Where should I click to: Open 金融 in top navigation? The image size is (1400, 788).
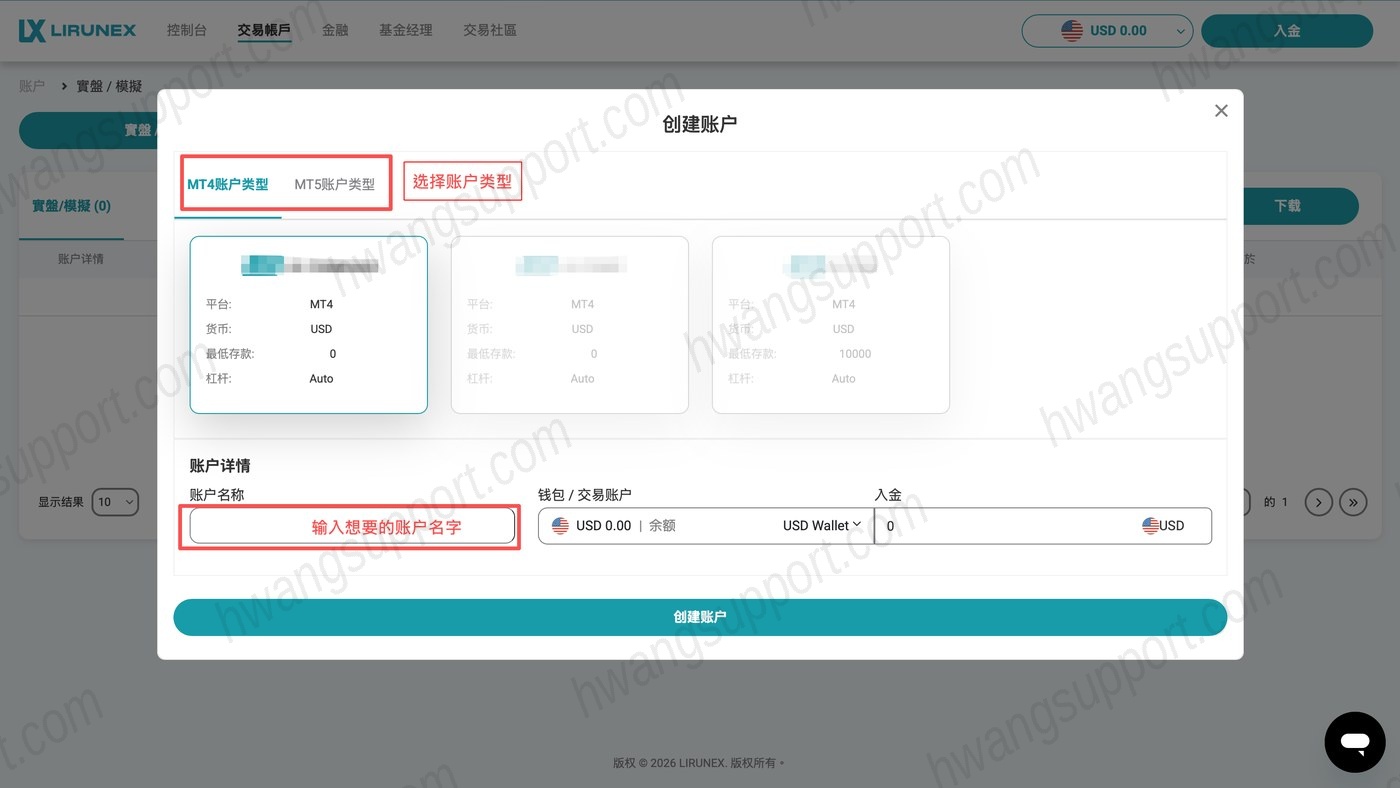coord(335,30)
